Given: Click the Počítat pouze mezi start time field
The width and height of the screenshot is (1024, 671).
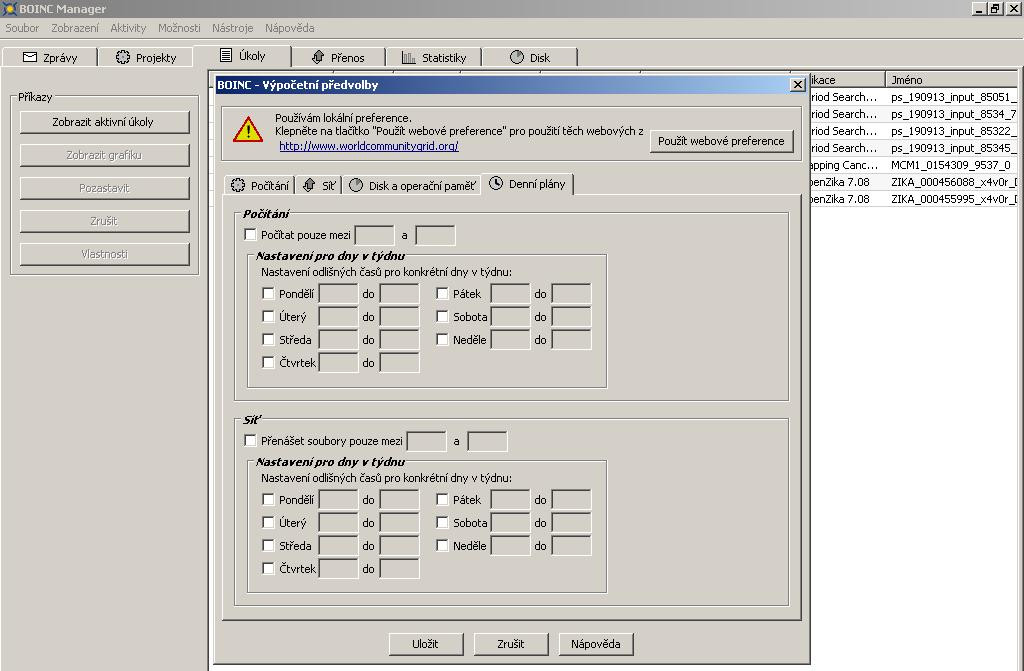Looking at the screenshot, I should click(x=374, y=235).
